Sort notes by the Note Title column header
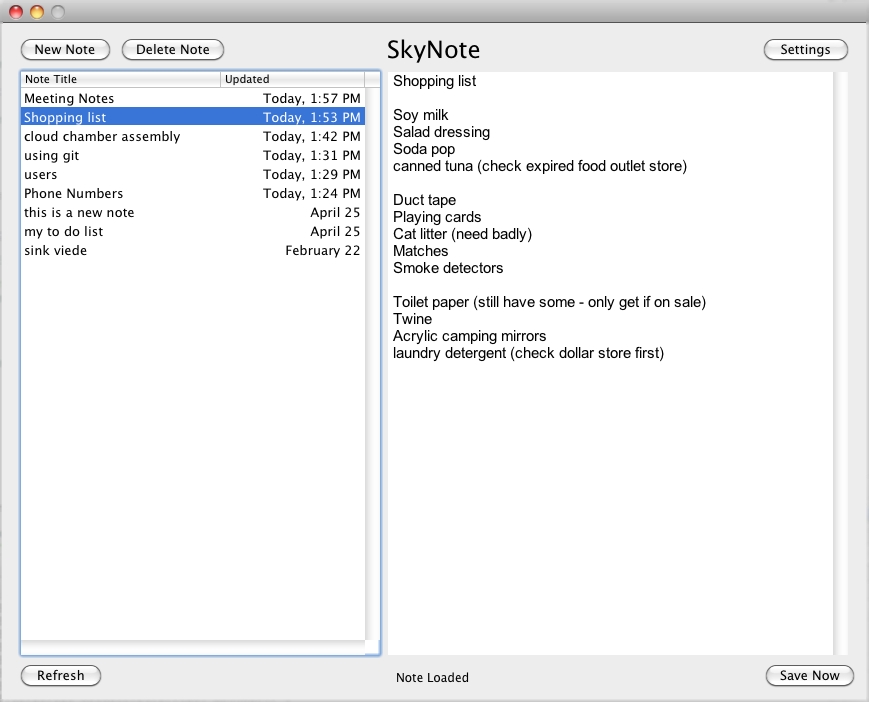 click(121, 79)
